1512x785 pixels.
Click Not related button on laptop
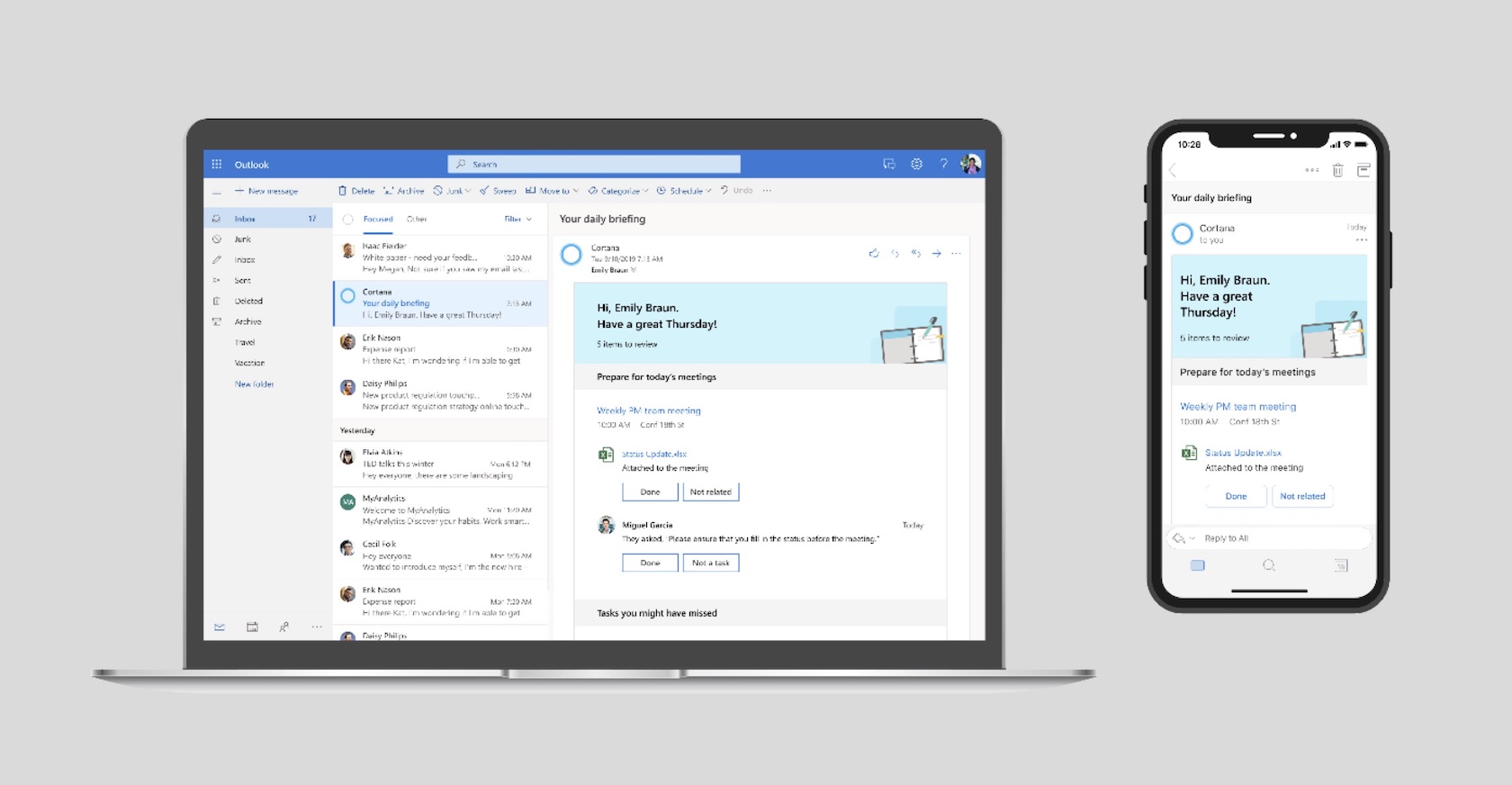[x=710, y=492]
